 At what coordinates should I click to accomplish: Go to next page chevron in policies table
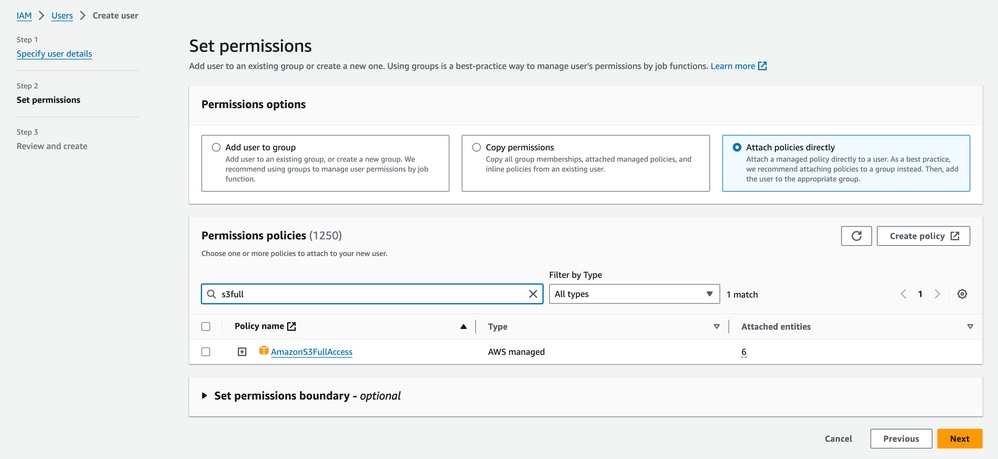(x=937, y=294)
